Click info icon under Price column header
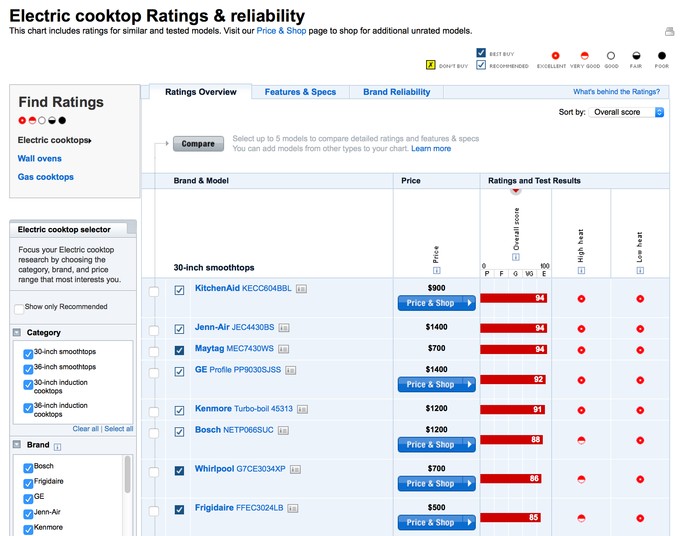Screen dimensions: 680x536 437,271
